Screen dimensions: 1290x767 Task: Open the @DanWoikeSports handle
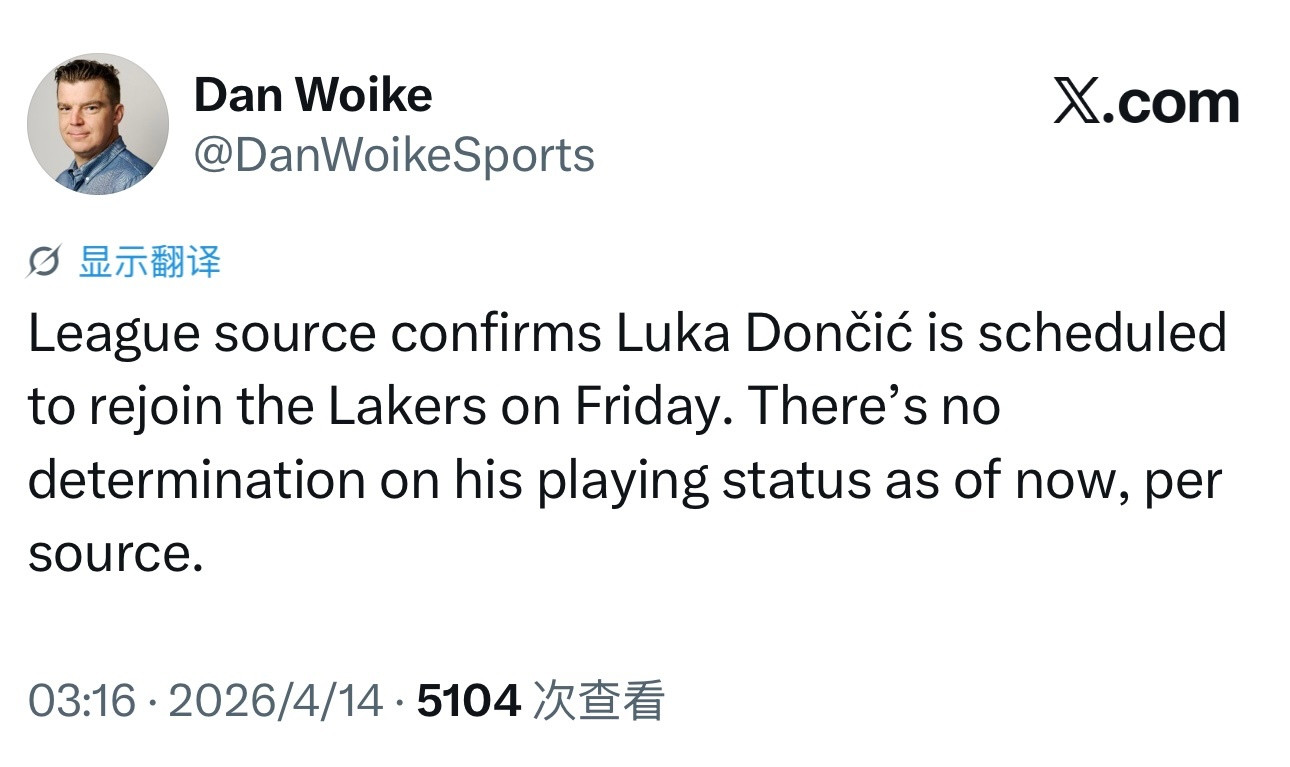click(x=395, y=155)
